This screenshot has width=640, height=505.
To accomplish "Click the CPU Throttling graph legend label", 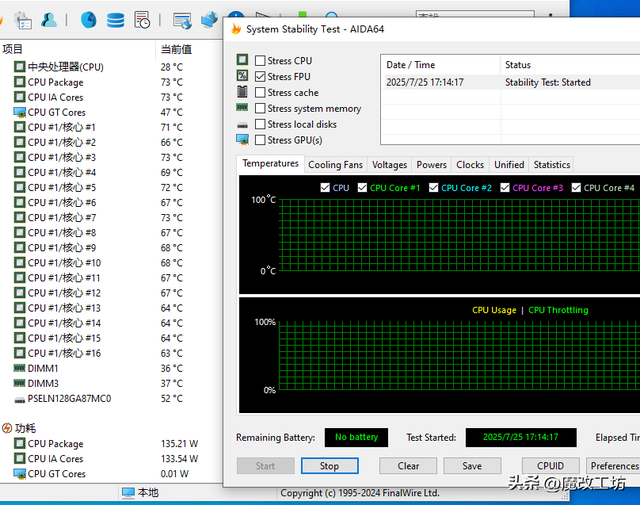I will [x=558, y=310].
